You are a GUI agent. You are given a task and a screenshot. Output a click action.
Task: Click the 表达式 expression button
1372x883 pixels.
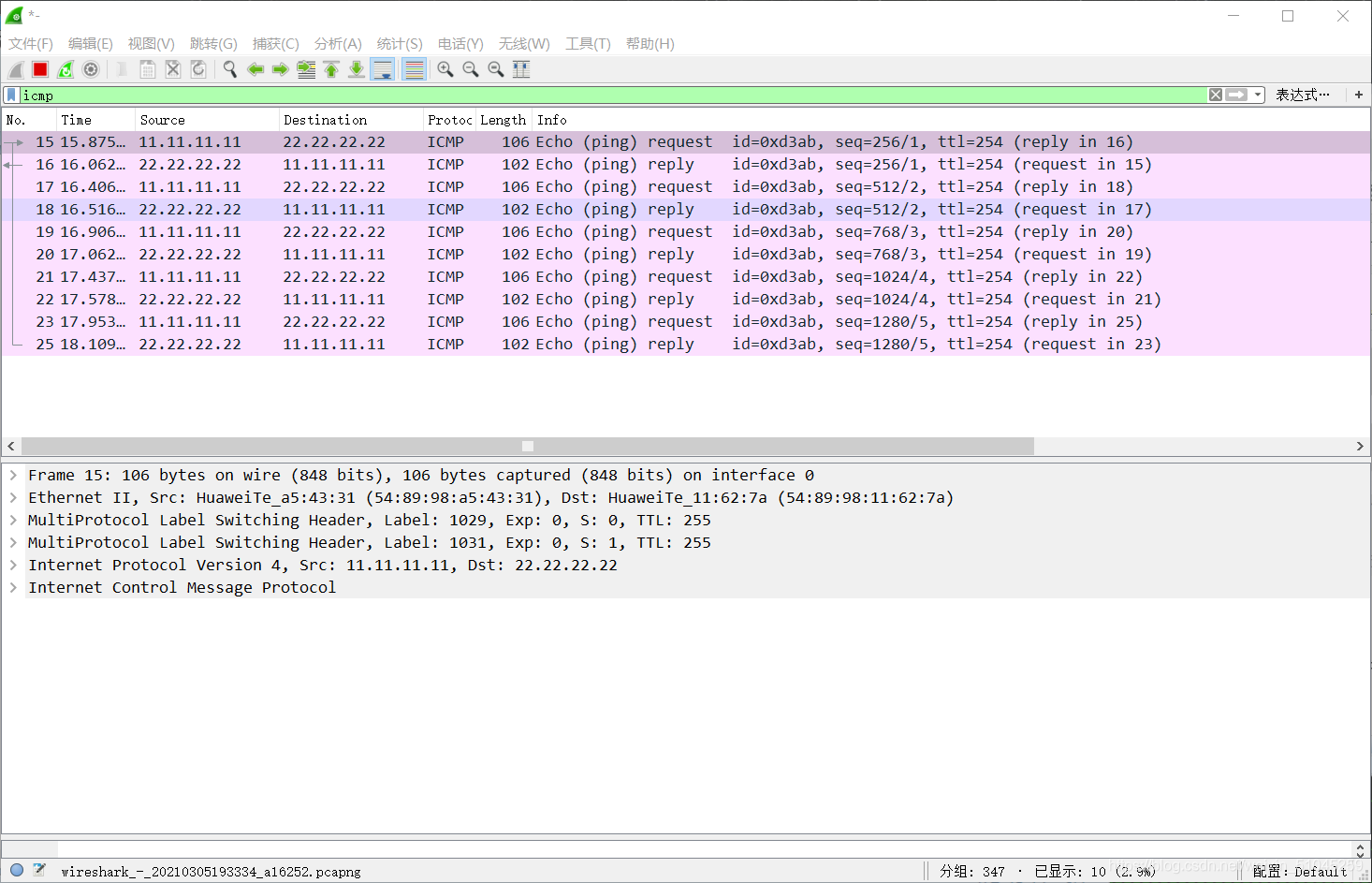click(x=1303, y=95)
